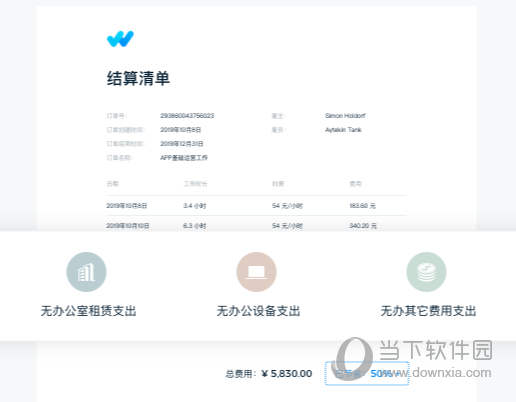Click the laptop equipment icon
The height and width of the screenshot is (402, 516).
(x=256, y=272)
